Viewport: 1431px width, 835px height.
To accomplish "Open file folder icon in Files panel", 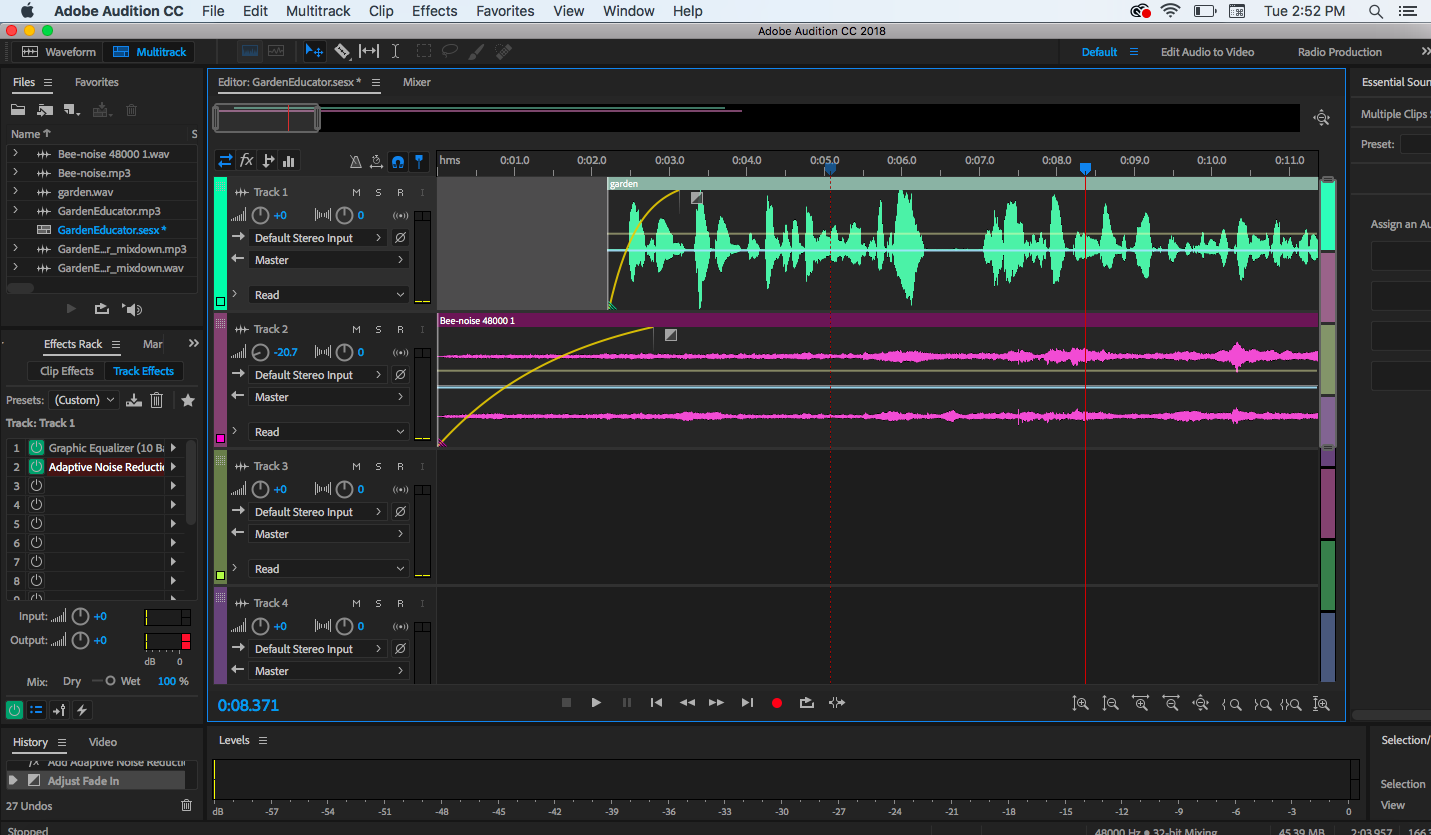I will (x=18, y=110).
